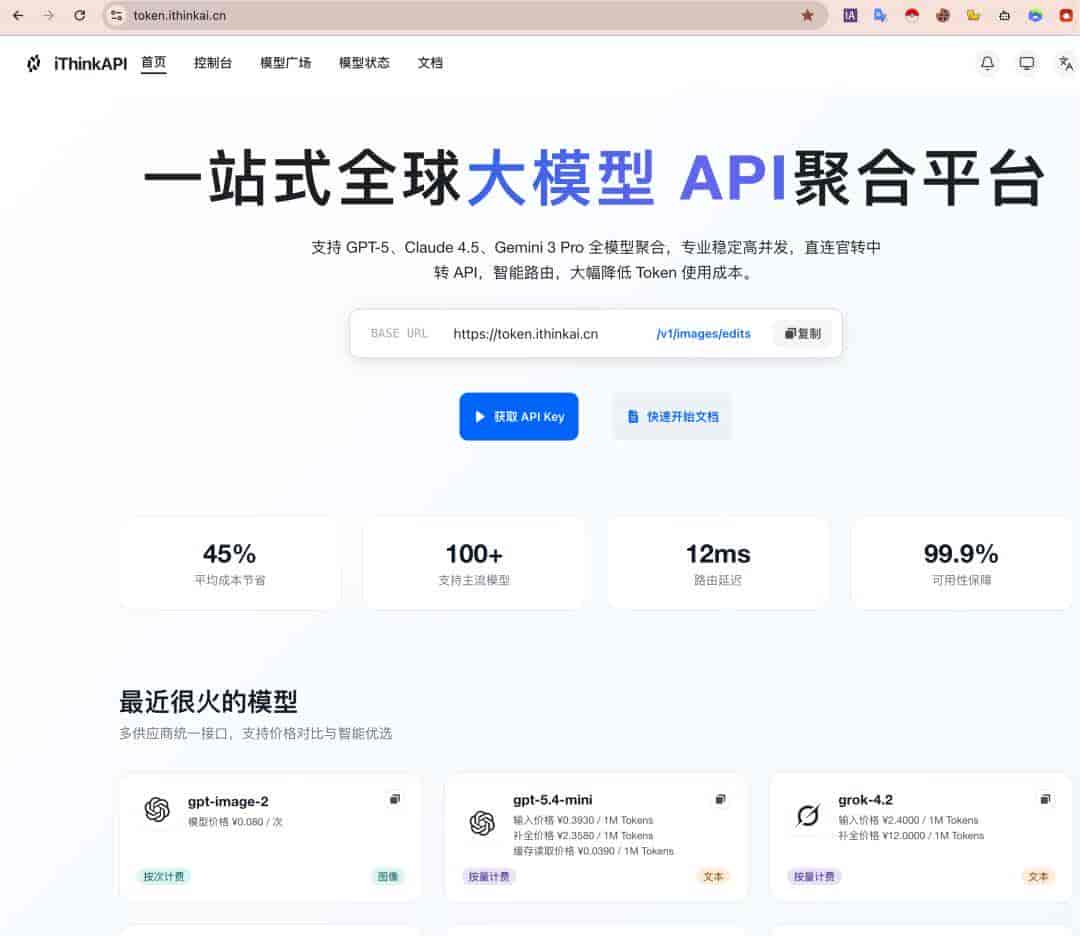Viewport: 1080px width, 936px height.
Task: Click the red ball extension icon
Action: pyautogui.click(x=911, y=15)
